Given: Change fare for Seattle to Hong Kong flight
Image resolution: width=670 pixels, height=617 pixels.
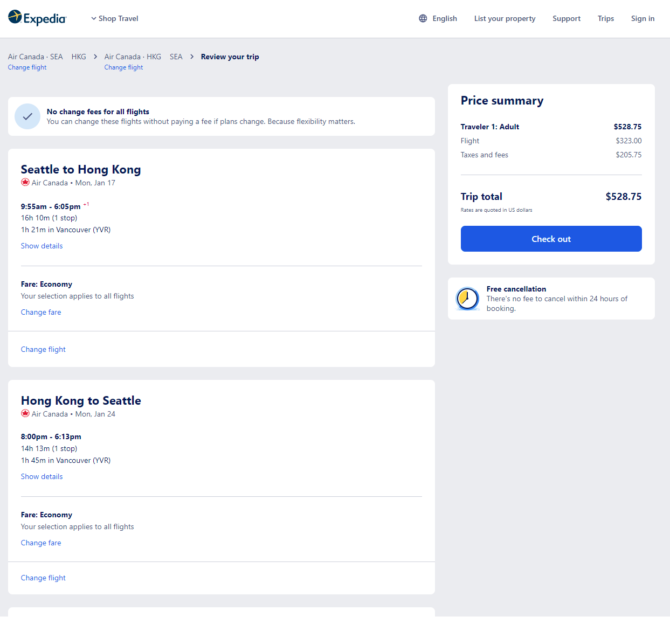Looking at the screenshot, I should (x=41, y=312).
